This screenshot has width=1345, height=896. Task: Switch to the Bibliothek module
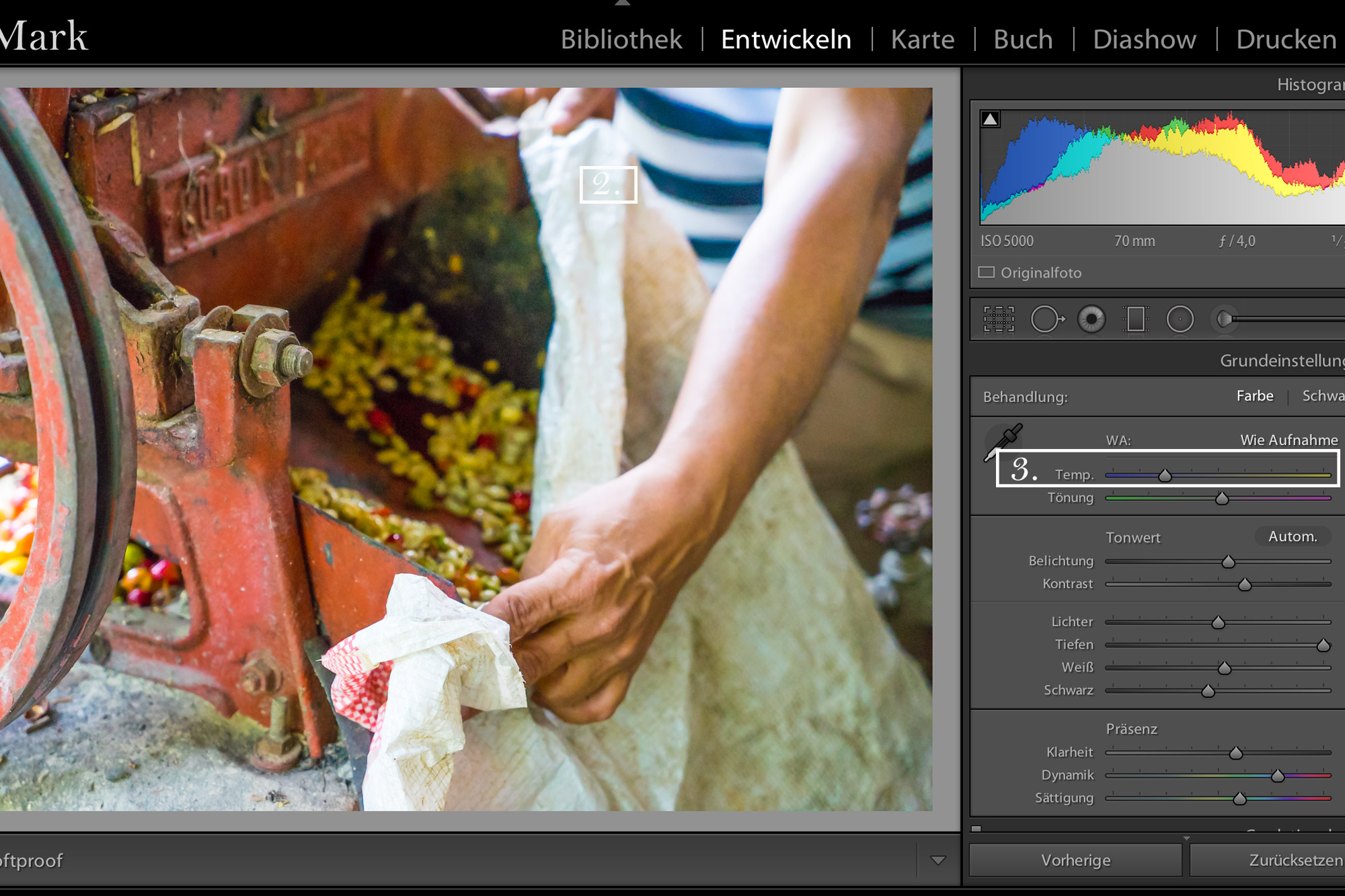[620, 39]
